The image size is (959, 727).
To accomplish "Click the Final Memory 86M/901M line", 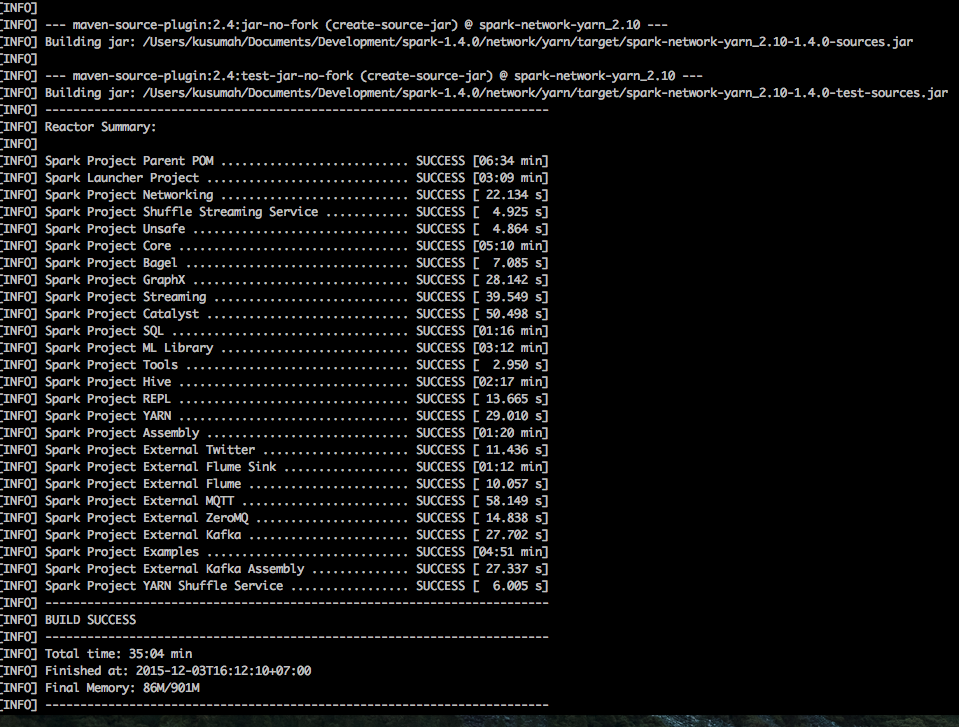I will pos(121,688).
